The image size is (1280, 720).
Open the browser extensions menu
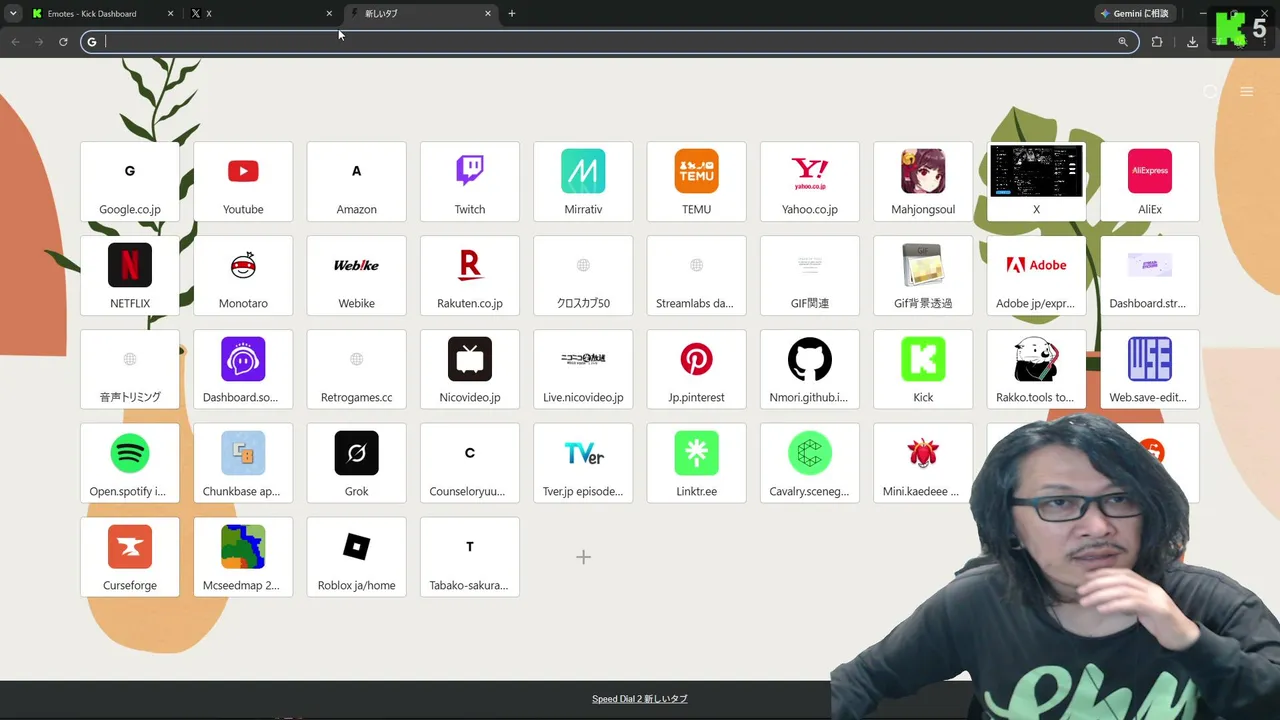click(1157, 42)
